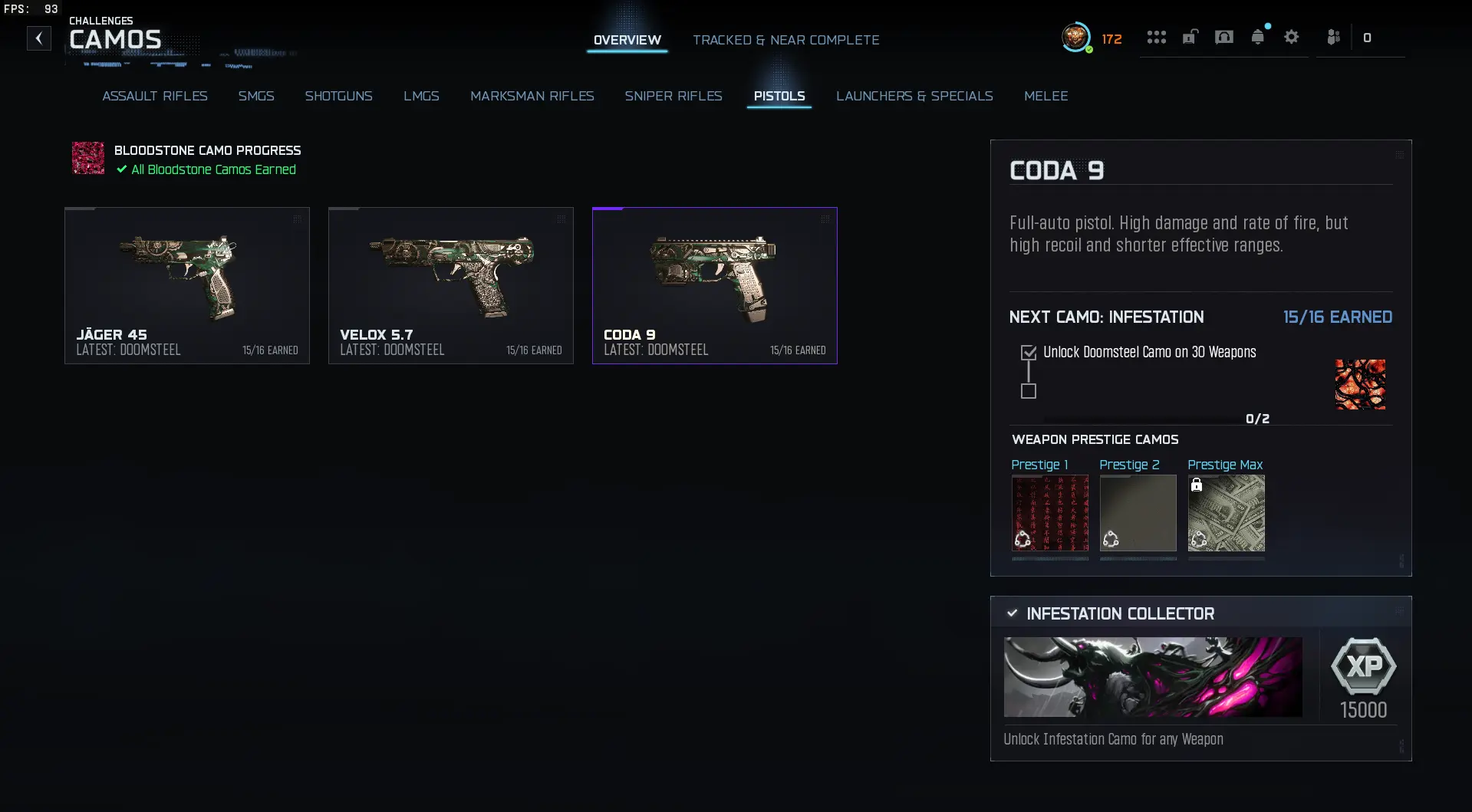Toggle the Infestation Collector checkmark
This screenshot has width=1472, height=812.
1012,613
